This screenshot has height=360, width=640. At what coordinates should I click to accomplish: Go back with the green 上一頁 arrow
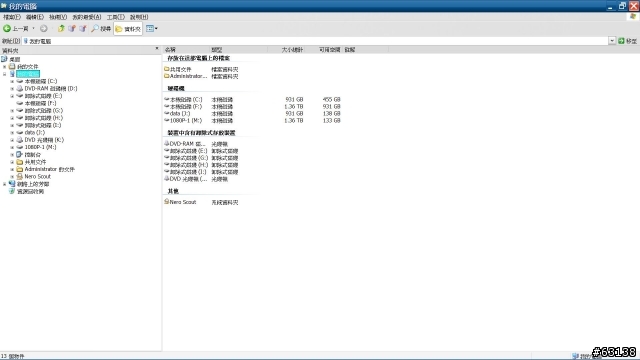[16, 29]
